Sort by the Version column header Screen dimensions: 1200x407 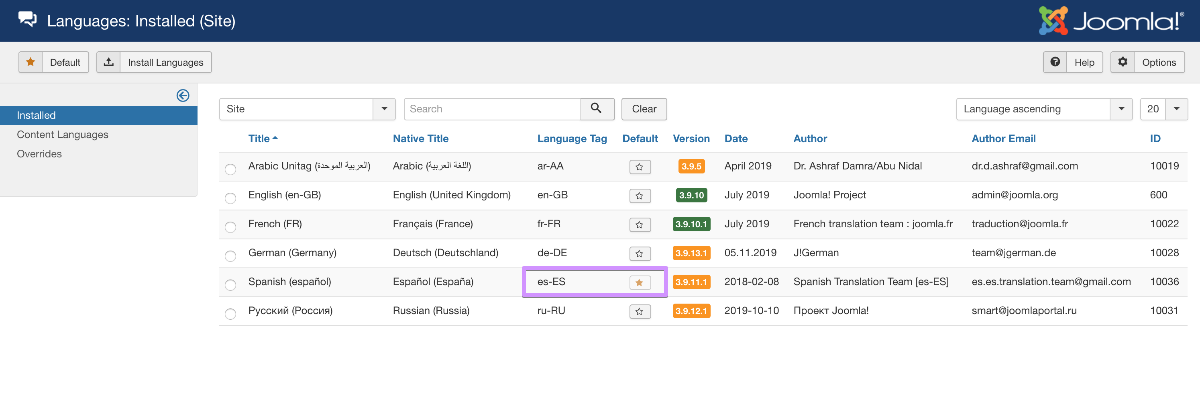[x=691, y=139]
